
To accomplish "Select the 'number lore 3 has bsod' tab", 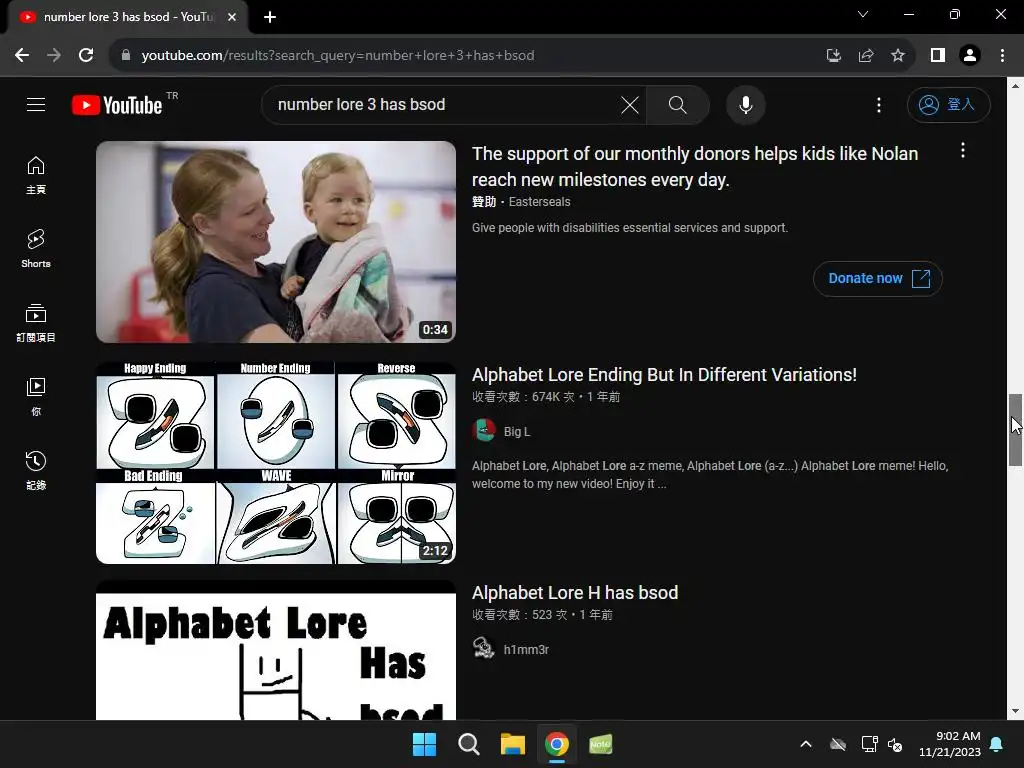I will coord(128,17).
